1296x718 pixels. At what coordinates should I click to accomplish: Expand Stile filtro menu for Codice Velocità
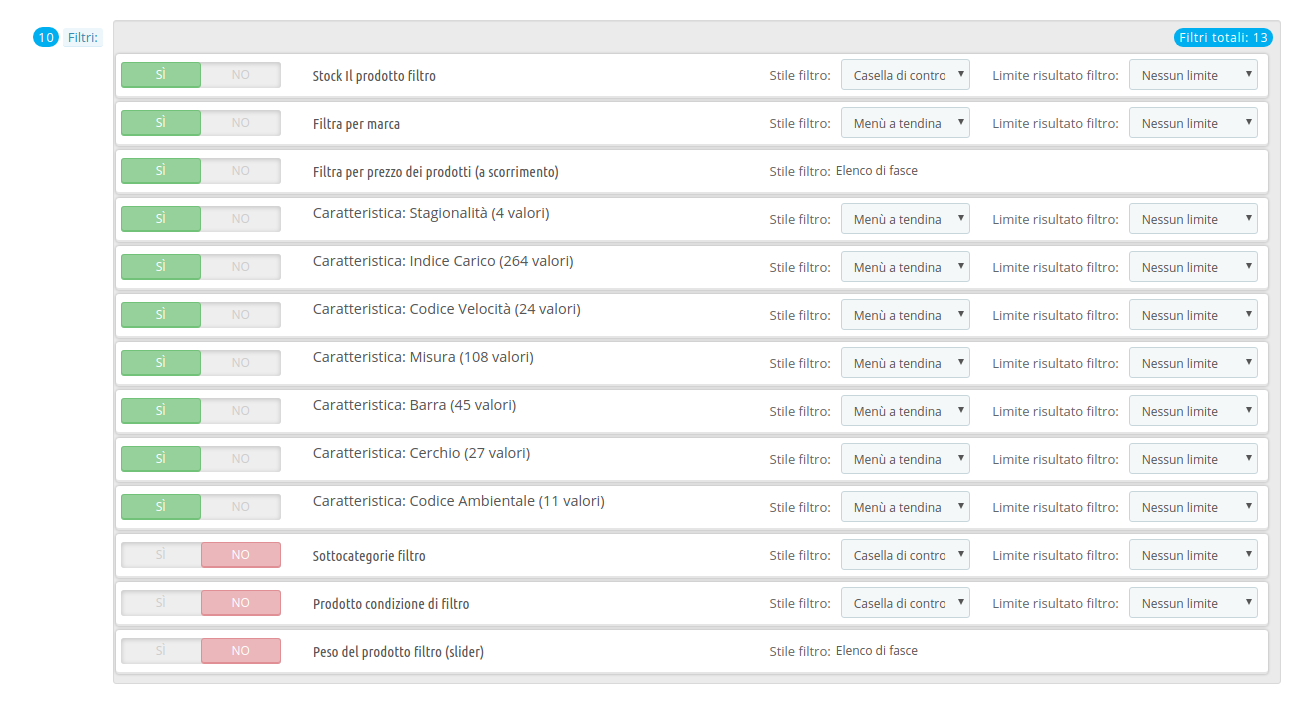click(x=905, y=315)
